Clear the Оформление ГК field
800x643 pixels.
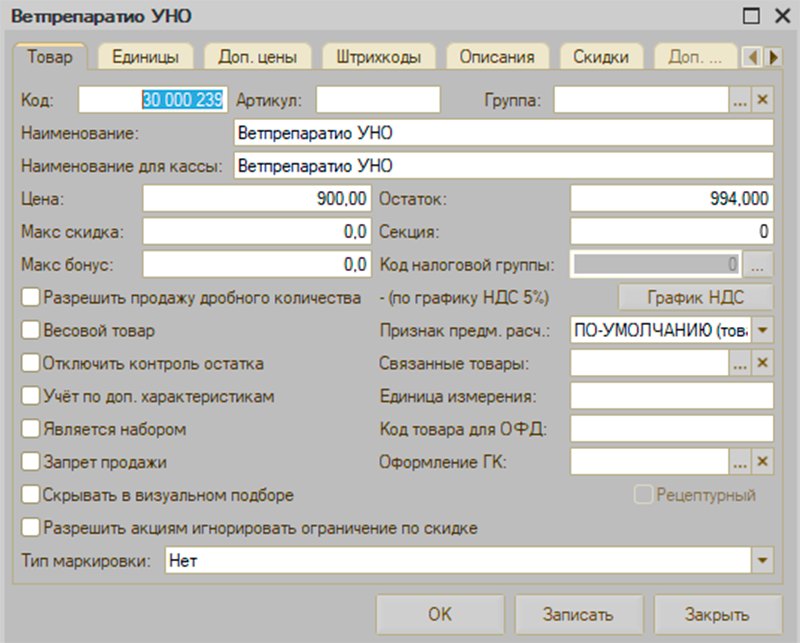coord(762,462)
